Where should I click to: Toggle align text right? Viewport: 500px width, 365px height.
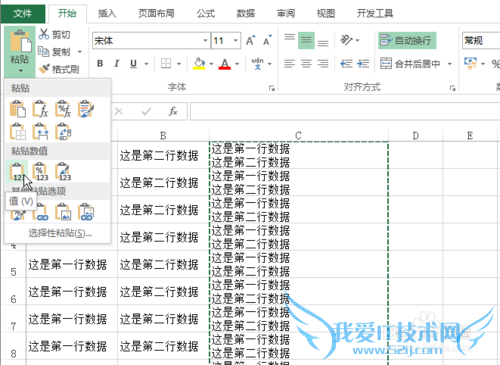pyautogui.click(x=323, y=63)
